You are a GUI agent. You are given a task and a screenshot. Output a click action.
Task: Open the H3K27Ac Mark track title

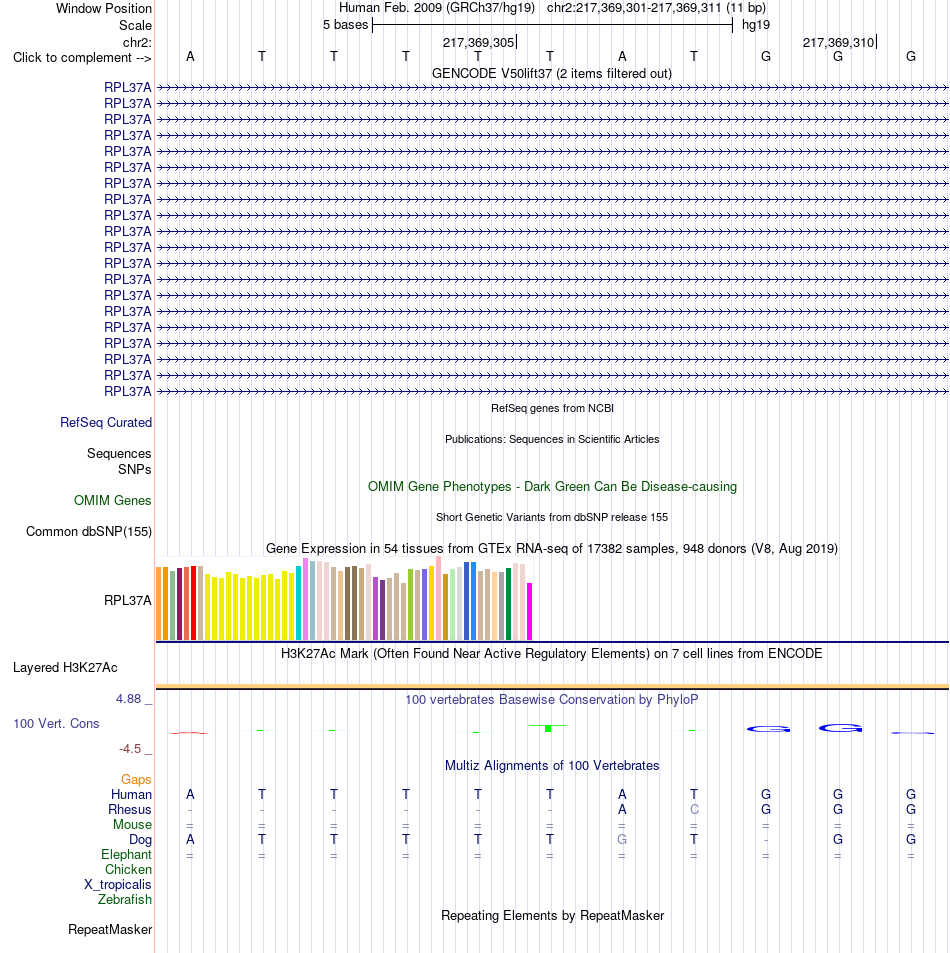click(x=551, y=654)
